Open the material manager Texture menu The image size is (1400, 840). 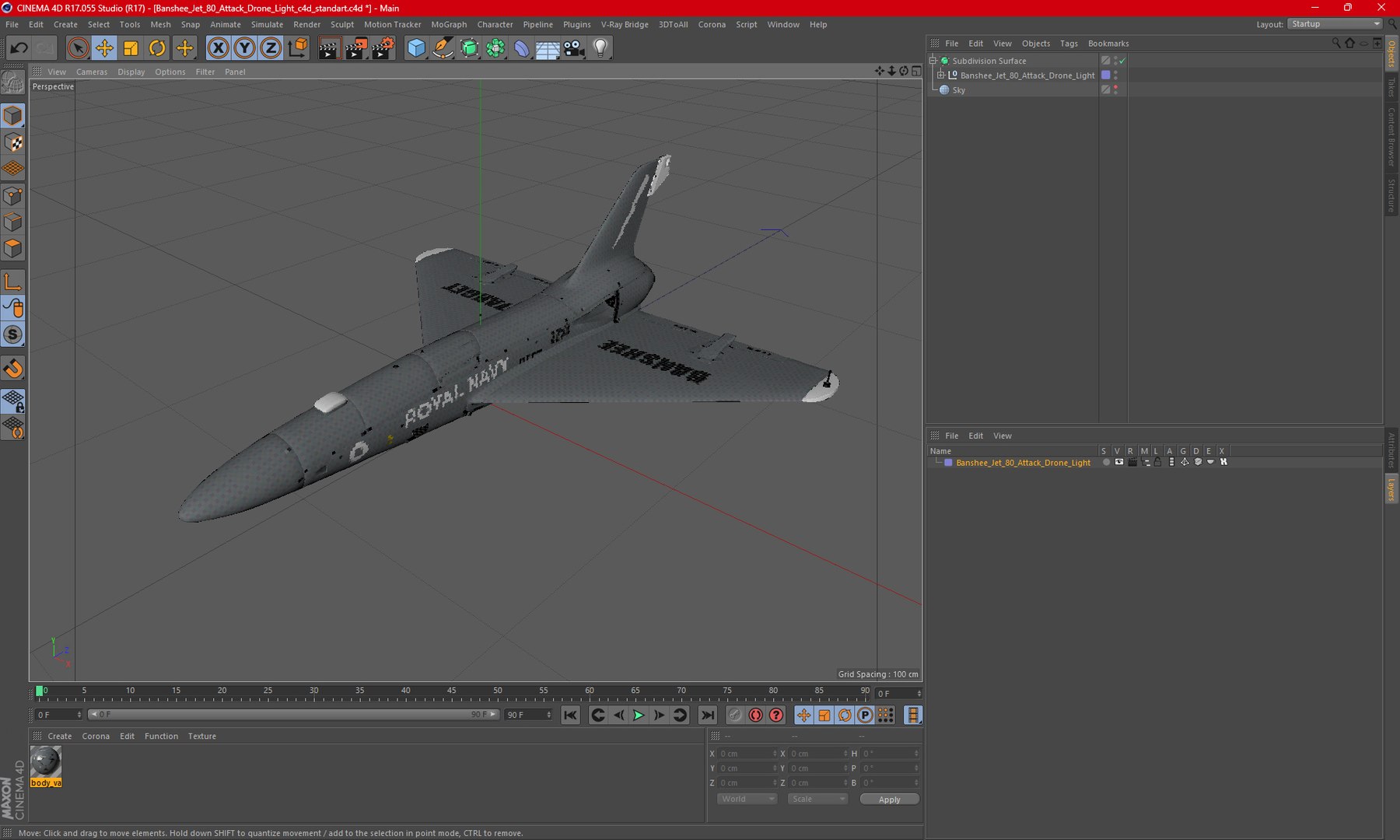pyautogui.click(x=202, y=737)
